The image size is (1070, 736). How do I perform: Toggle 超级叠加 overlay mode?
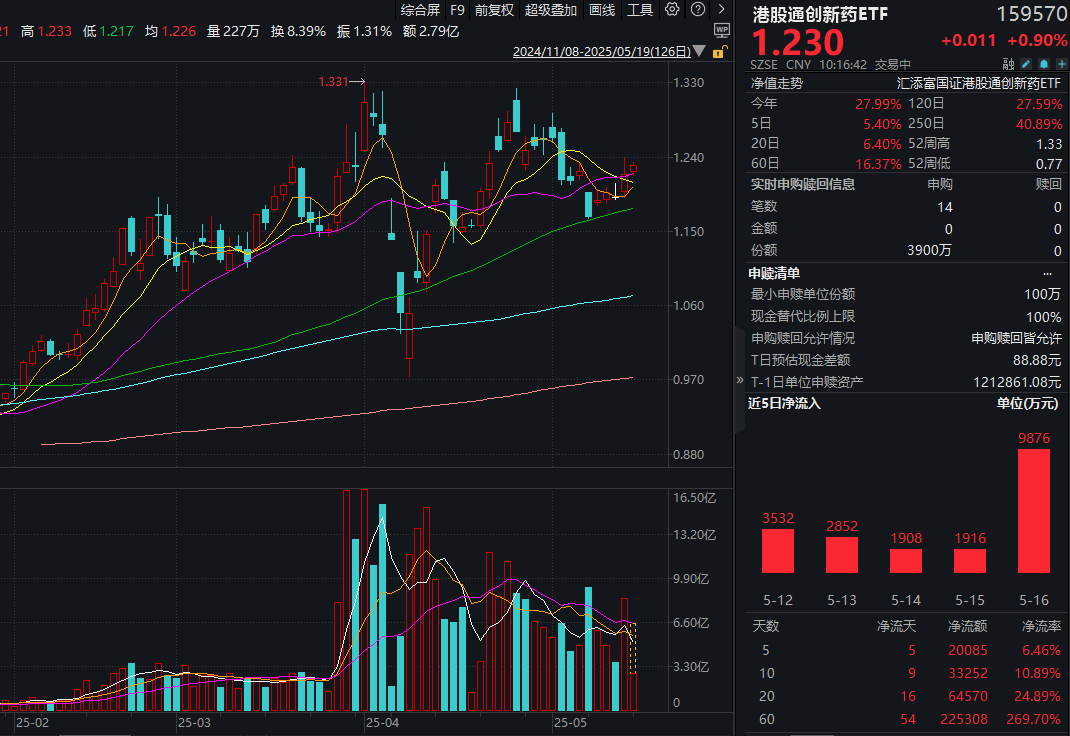click(x=551, y=10)
